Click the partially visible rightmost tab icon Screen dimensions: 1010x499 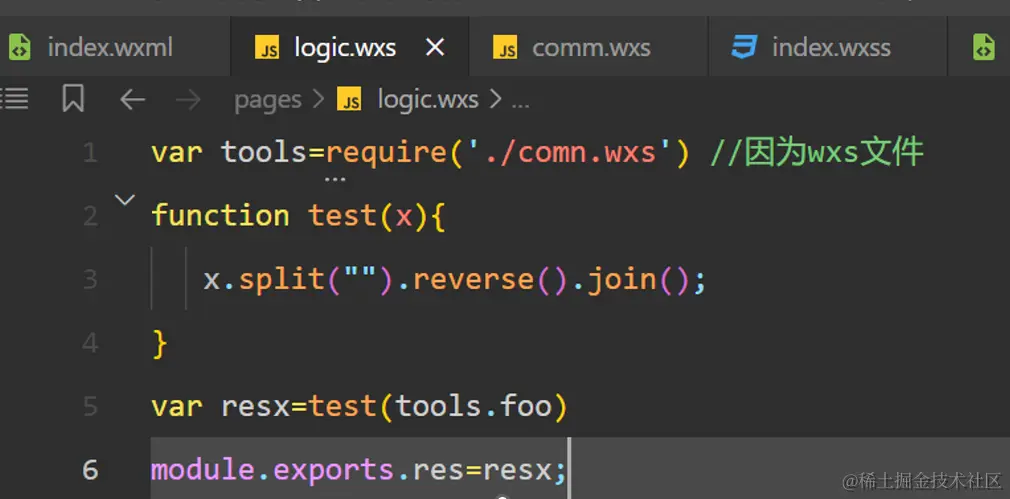(x=984, y=48)
